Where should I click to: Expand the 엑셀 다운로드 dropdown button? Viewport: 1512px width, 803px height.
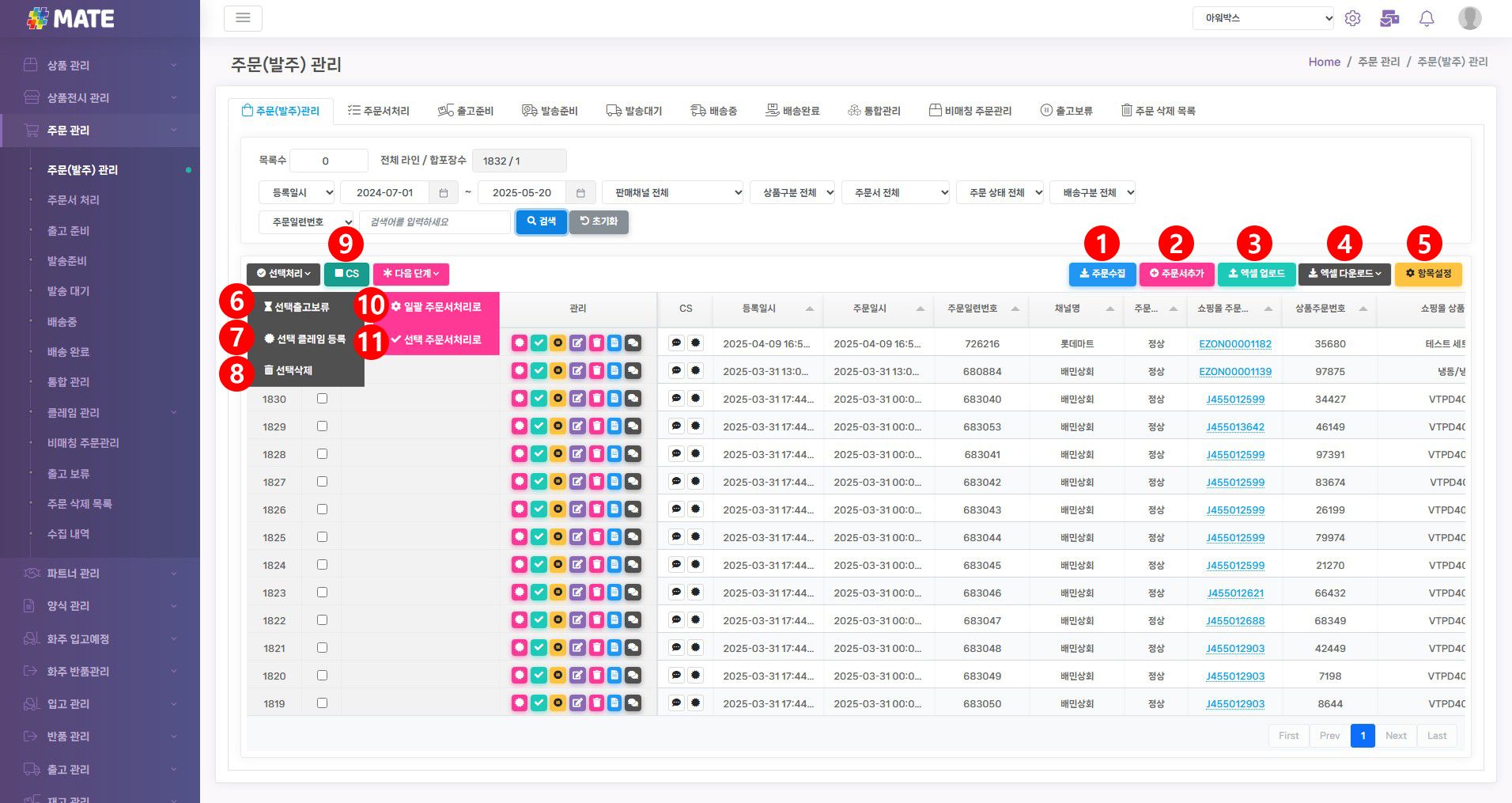coord(1344,274)
